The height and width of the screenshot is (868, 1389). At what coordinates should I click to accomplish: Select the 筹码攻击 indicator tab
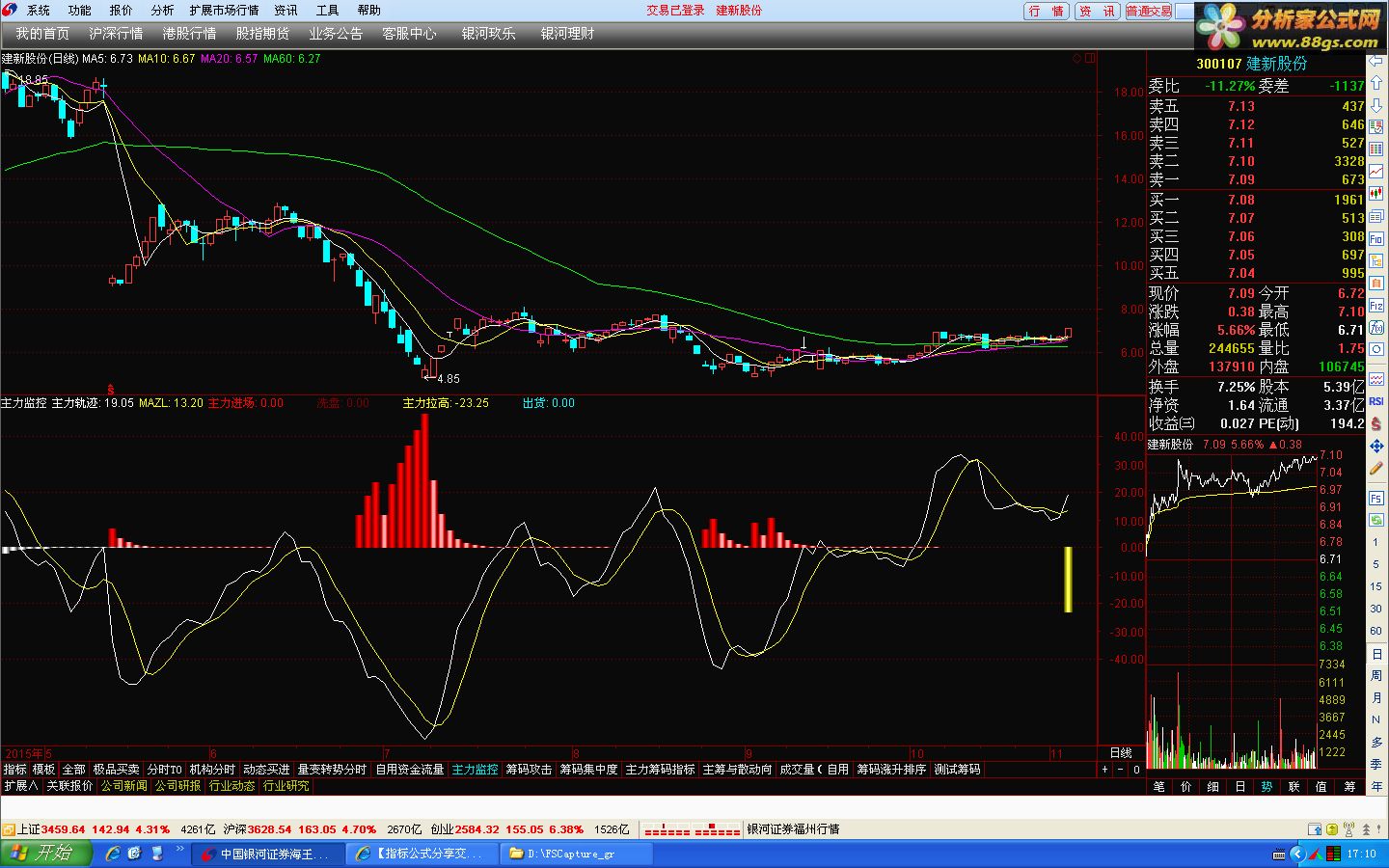click(529, 770)
